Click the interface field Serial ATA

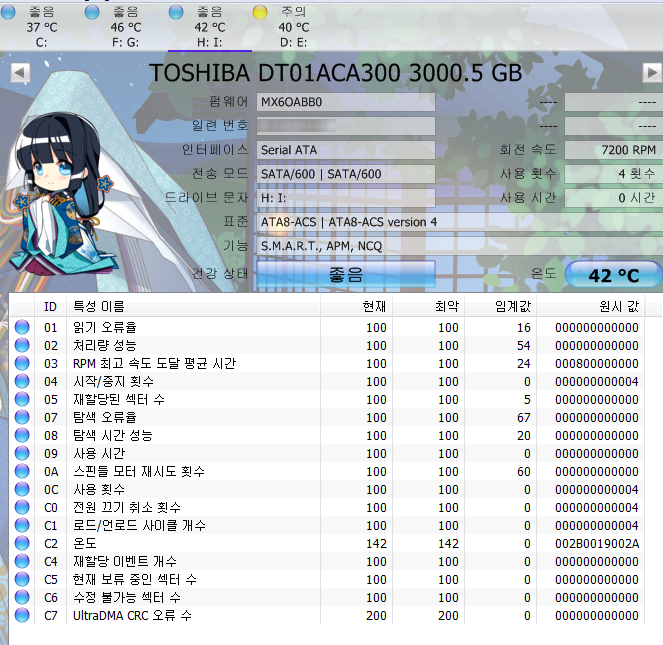(346, 150)
